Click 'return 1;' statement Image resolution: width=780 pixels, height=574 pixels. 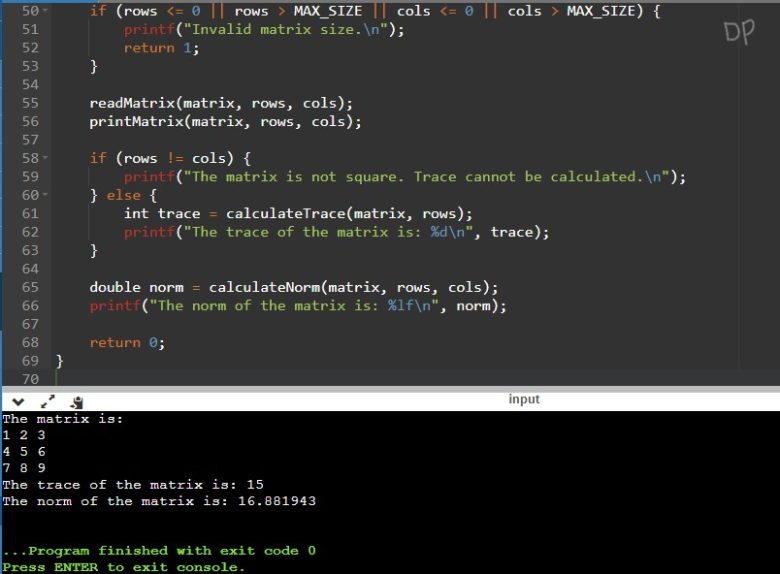point(161,48)
